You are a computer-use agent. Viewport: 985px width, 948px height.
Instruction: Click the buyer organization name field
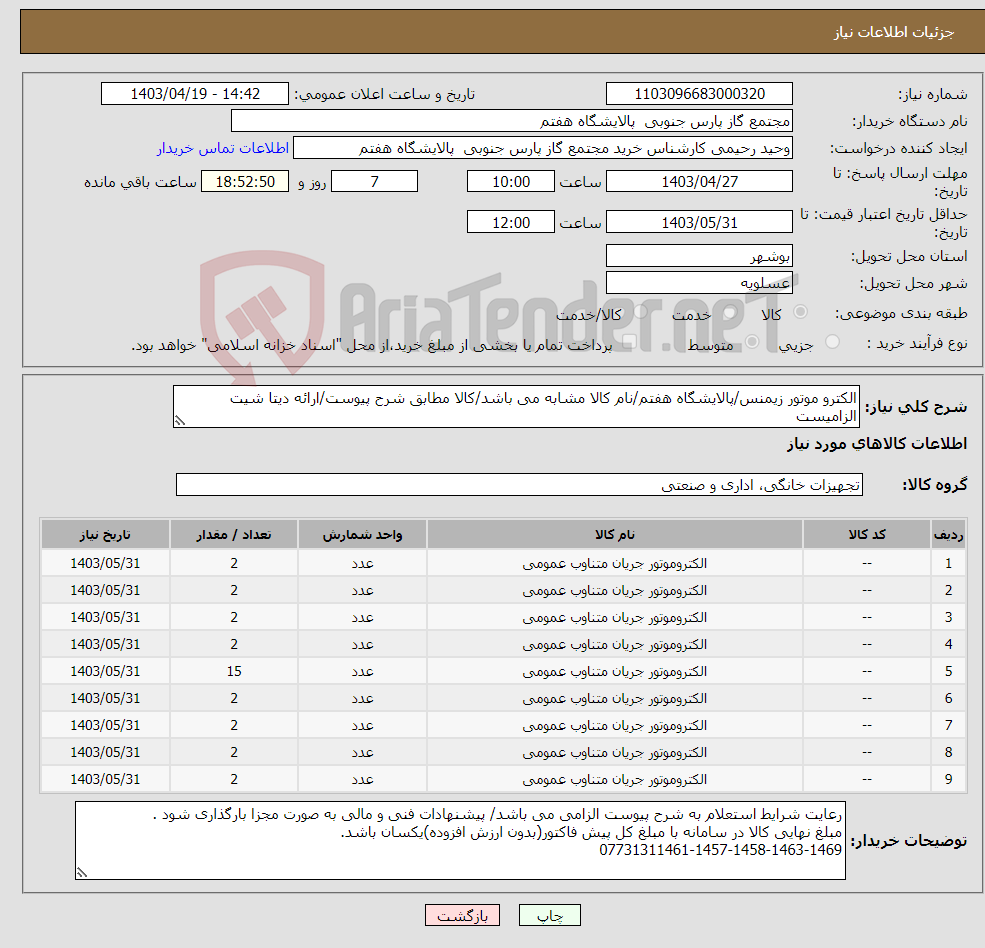(x=512, y=121)
